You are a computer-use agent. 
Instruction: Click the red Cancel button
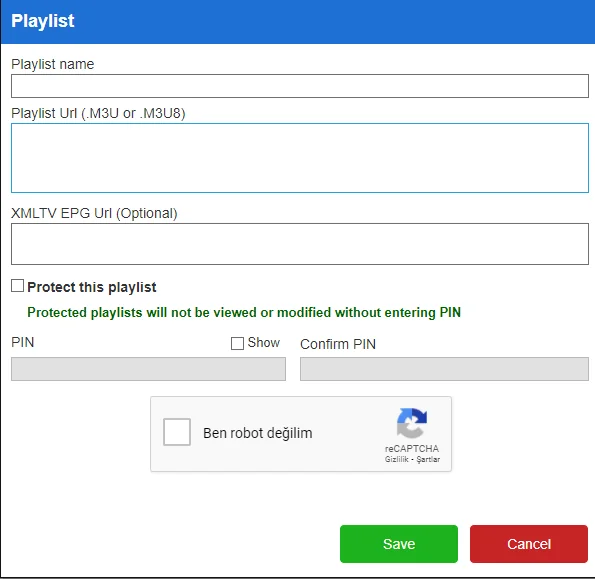pos(529,544)
